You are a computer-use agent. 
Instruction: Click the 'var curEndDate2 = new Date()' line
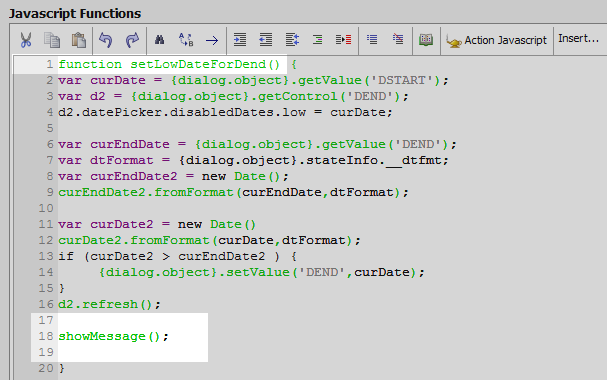pos(173,176)
